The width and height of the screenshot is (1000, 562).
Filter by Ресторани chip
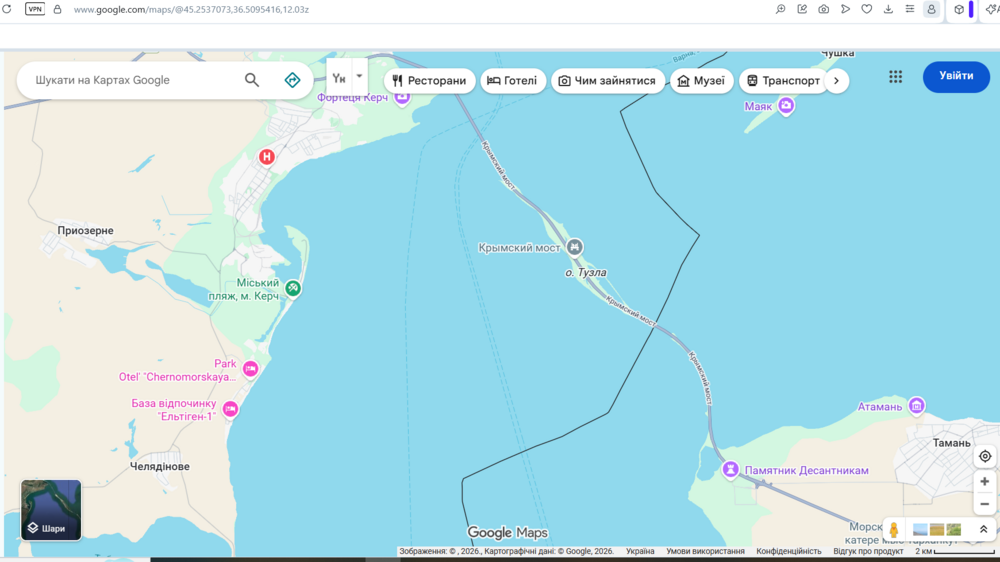pyautogui.click(x=430, y=81)
